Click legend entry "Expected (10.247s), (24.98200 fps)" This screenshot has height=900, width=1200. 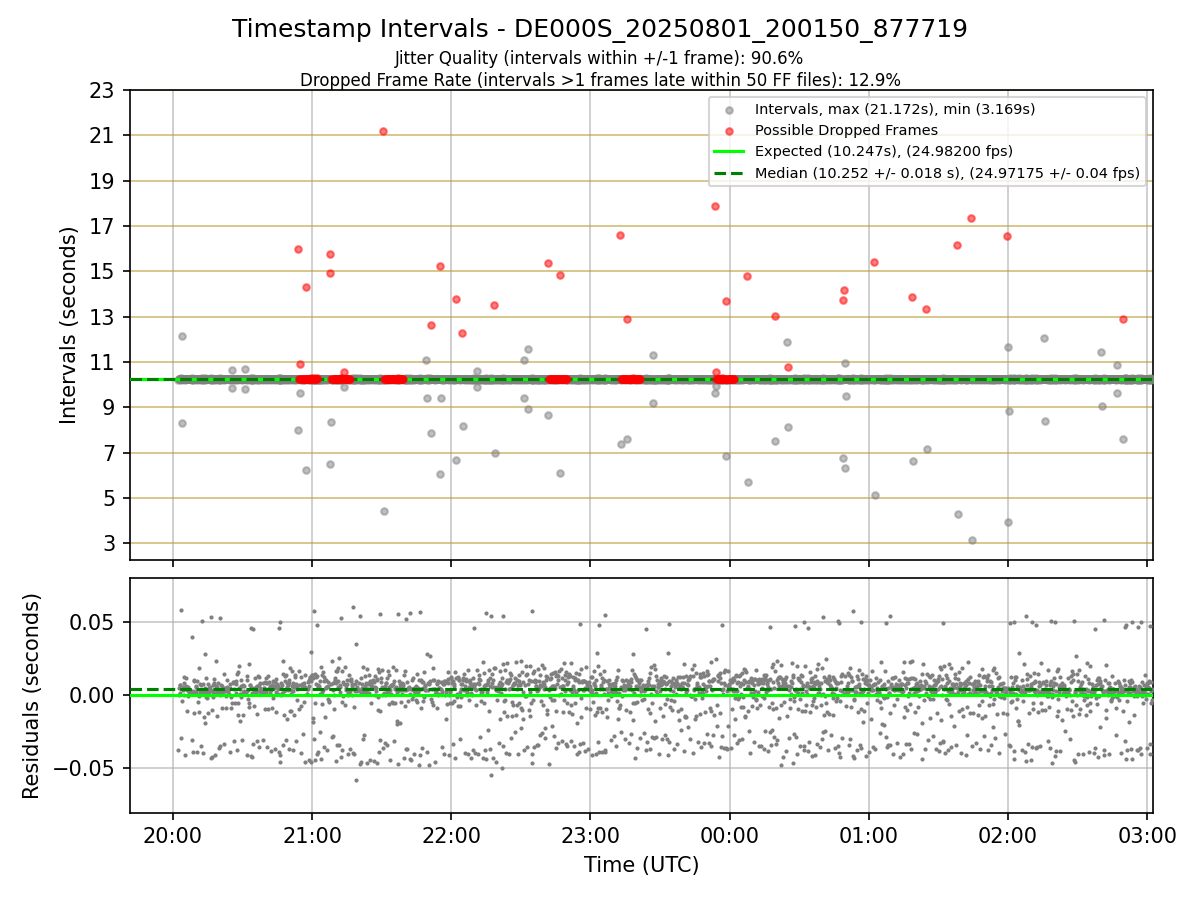pos(884,151)
